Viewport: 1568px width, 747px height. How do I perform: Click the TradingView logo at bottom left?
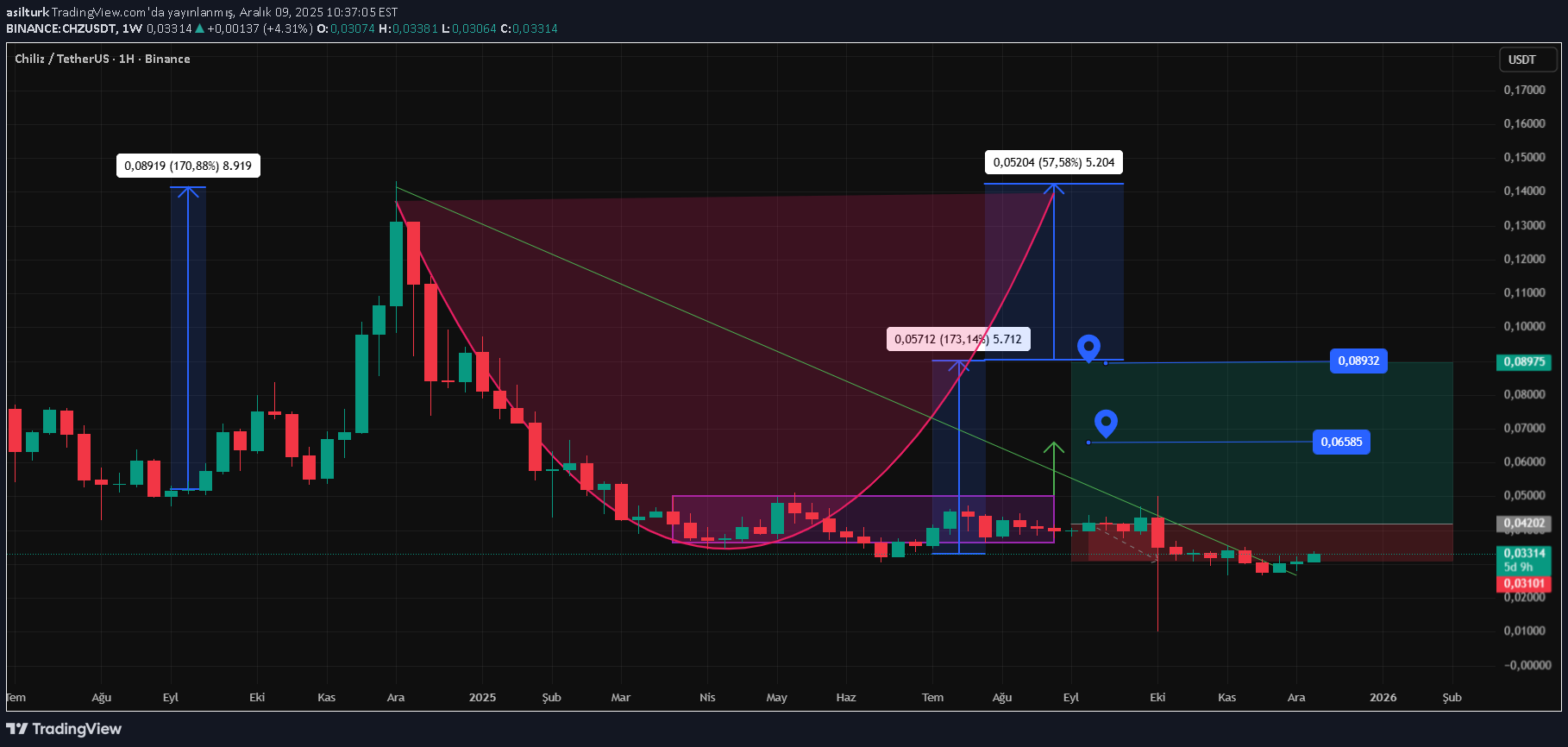pyautogui.click(x=65, y=729)
